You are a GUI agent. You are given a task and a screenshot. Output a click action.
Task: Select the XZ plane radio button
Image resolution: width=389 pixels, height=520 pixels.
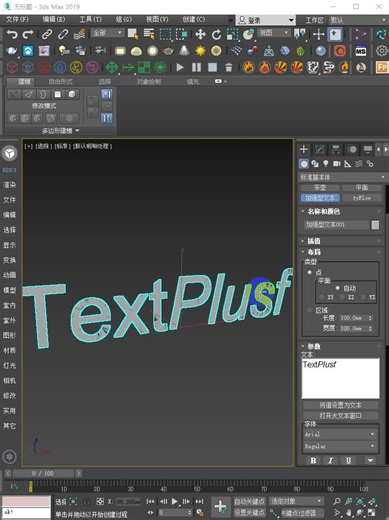pos(342,297)
